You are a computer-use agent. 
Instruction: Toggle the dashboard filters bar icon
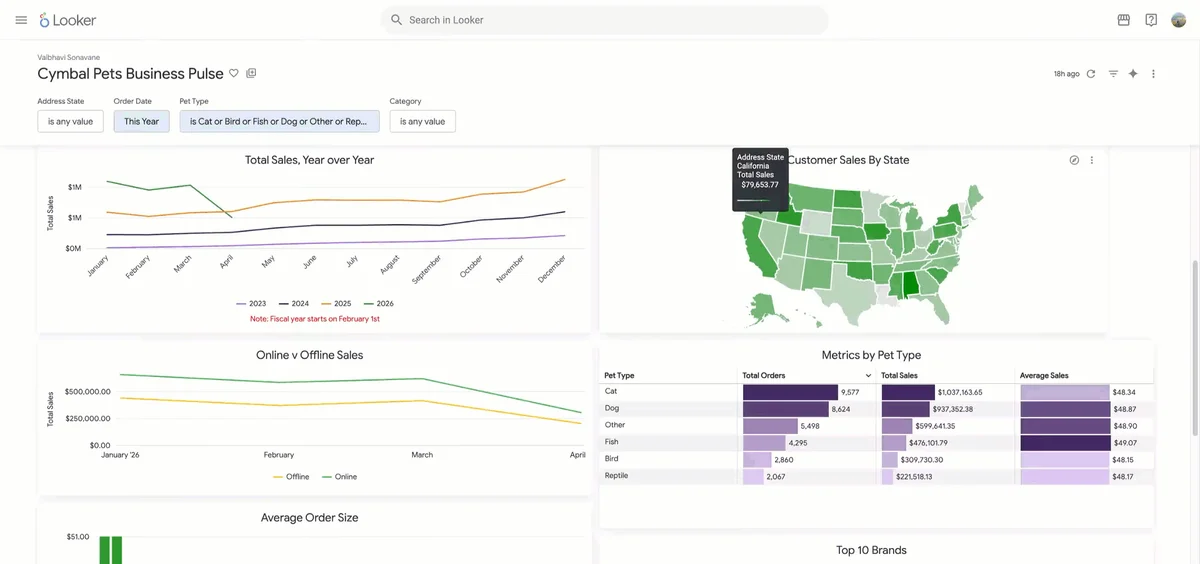tap(1113, 74)
